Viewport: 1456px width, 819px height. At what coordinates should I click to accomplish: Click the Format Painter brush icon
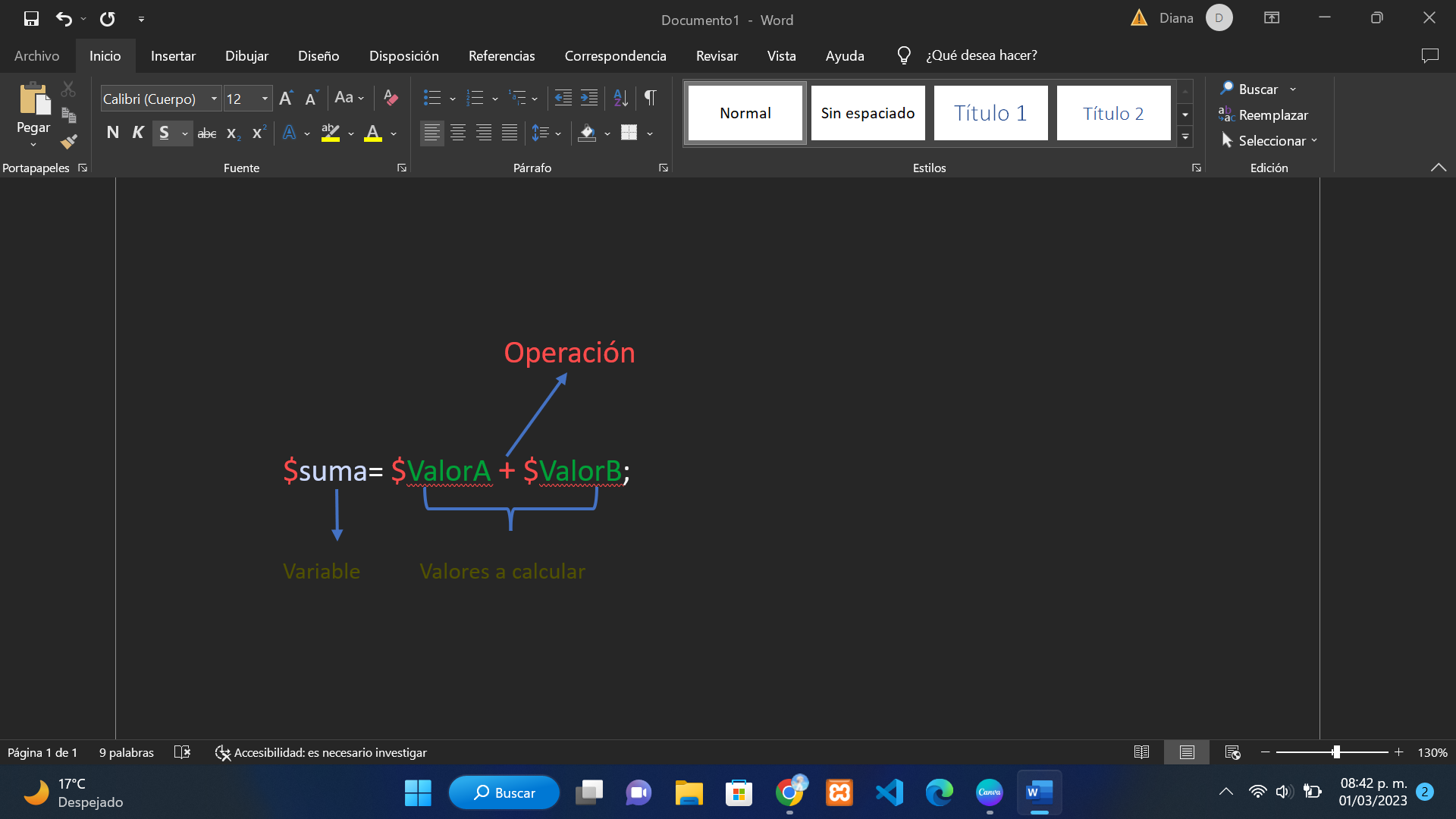(69, 142)
